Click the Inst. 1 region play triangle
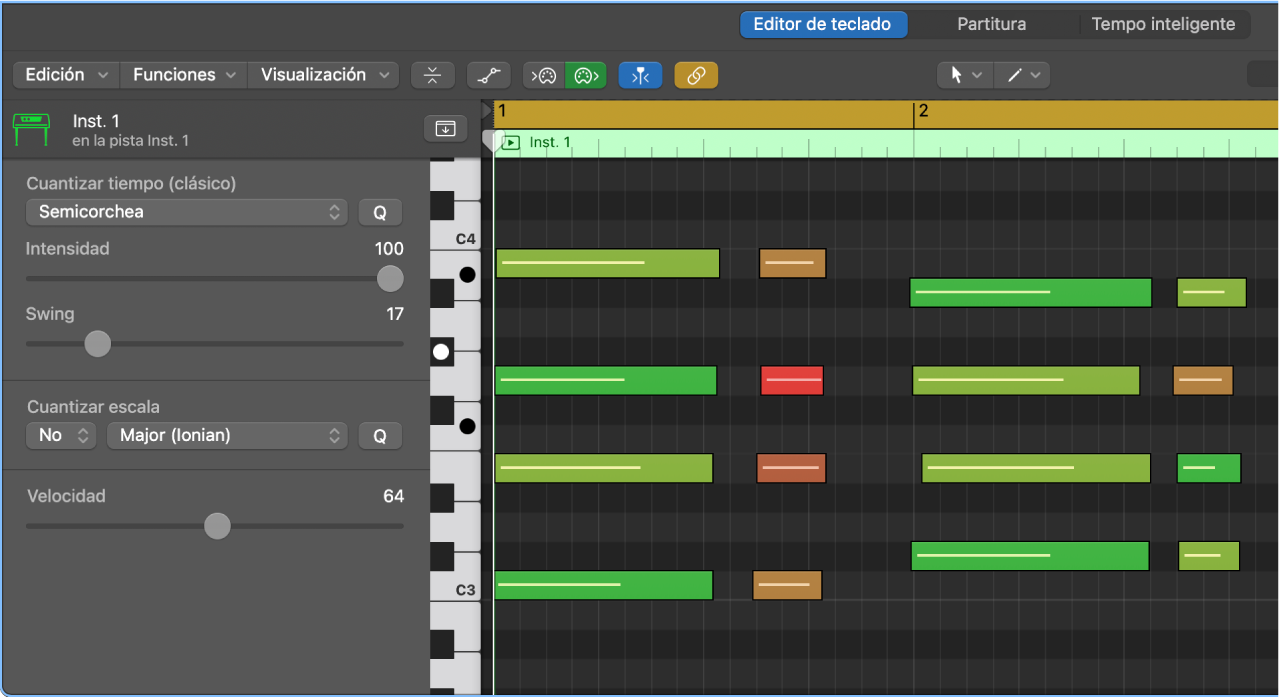 (510, 142)
